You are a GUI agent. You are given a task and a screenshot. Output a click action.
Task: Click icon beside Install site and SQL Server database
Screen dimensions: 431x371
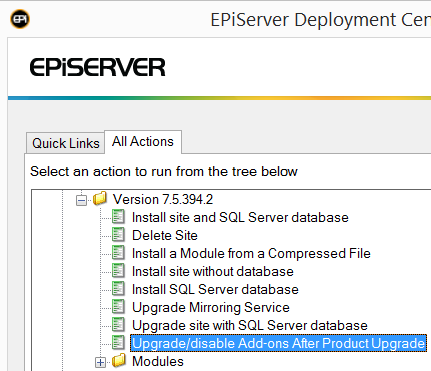pos(118,217)
